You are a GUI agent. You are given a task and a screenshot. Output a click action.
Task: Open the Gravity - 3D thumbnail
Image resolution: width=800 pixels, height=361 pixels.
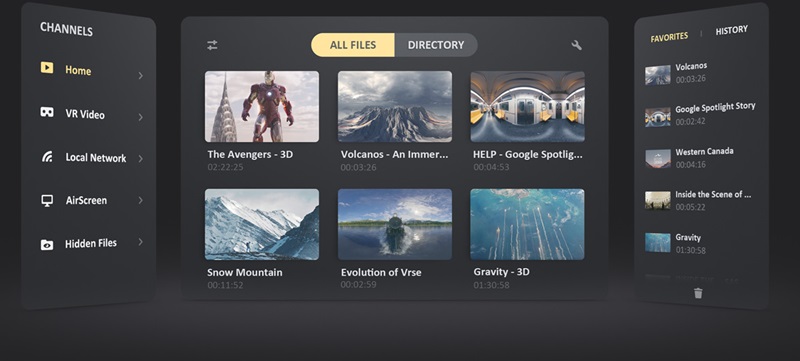point(528,224)
